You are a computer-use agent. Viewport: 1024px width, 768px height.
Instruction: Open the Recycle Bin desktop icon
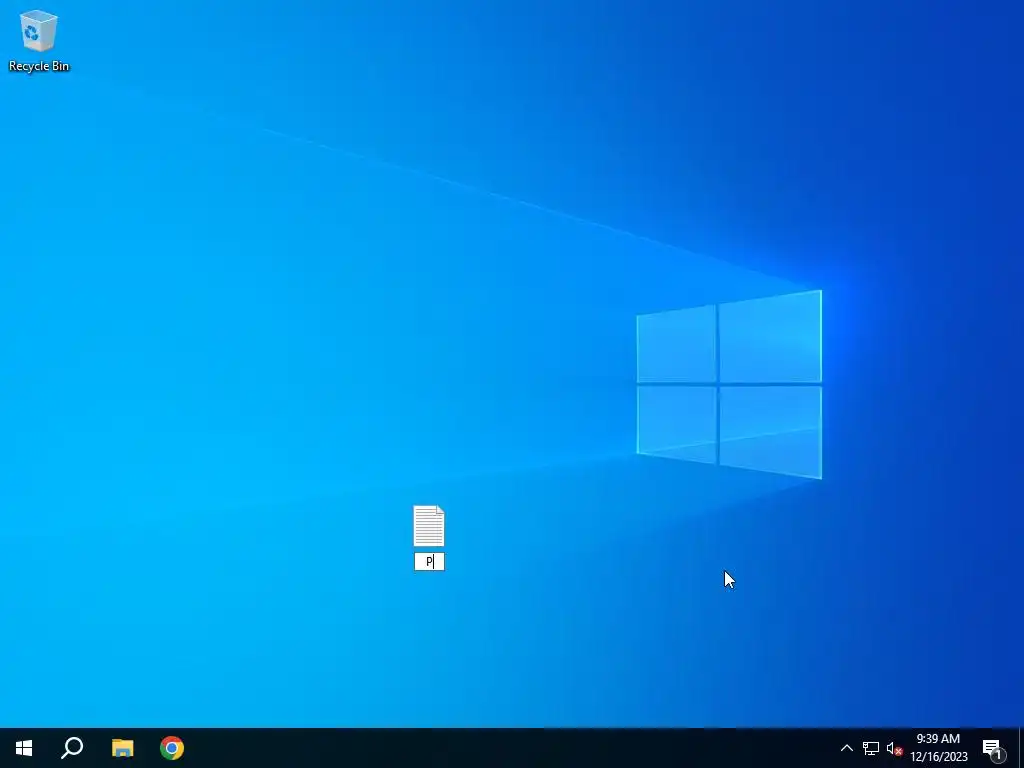[39, 40]
